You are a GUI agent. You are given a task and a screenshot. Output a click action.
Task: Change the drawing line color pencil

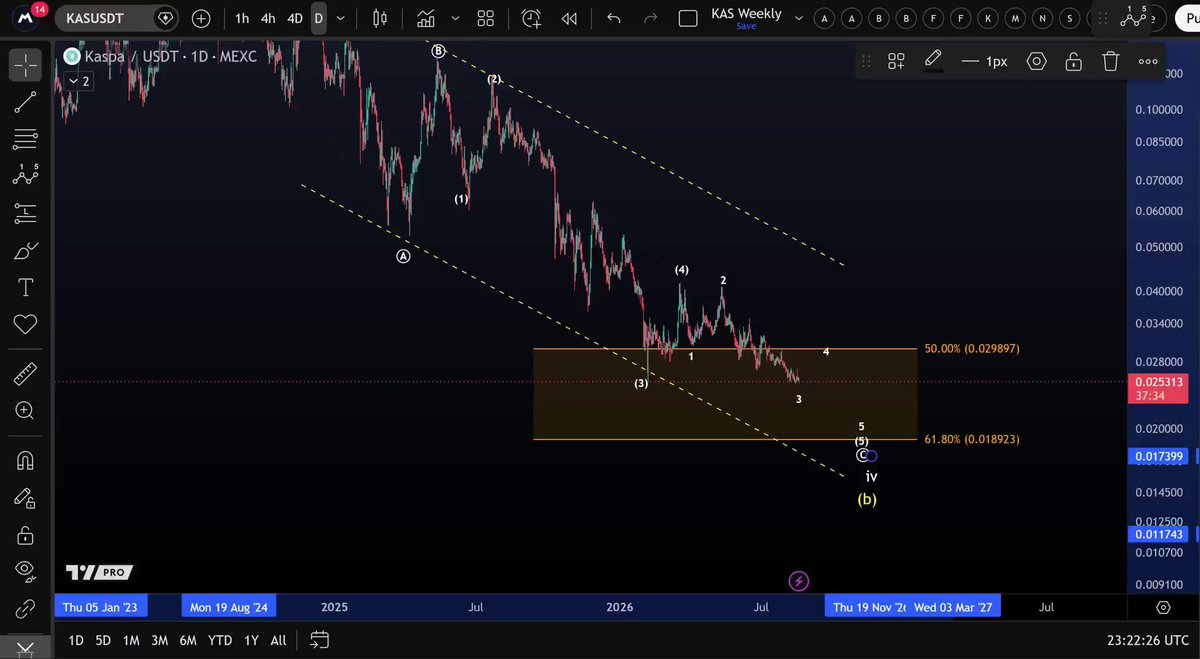pos(932,61)
